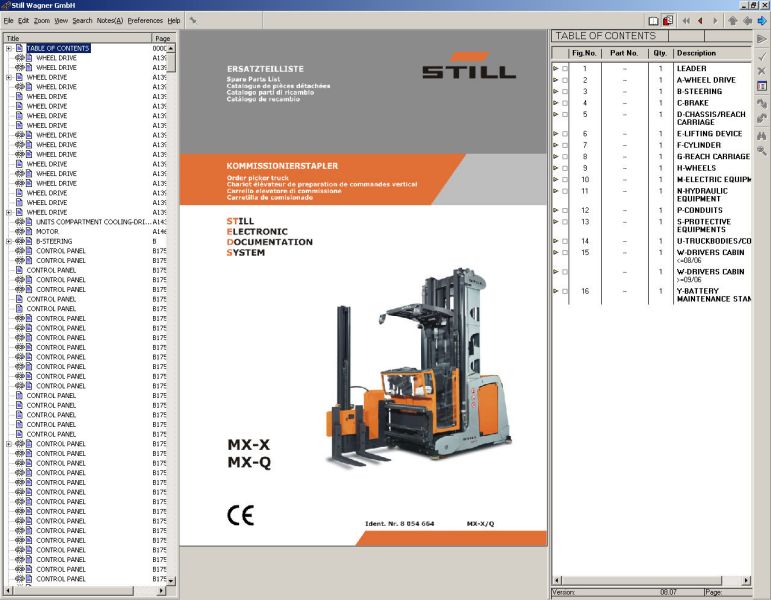
Task: Click the binoculars search icon in sidebar
Action: point(762,134)
